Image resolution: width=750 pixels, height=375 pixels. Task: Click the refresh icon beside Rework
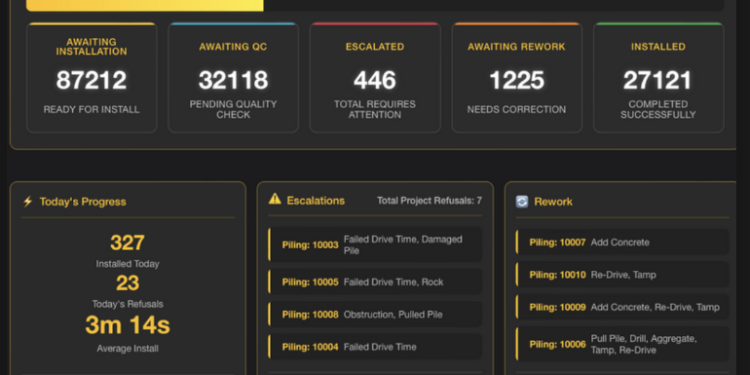click(522, 201)
